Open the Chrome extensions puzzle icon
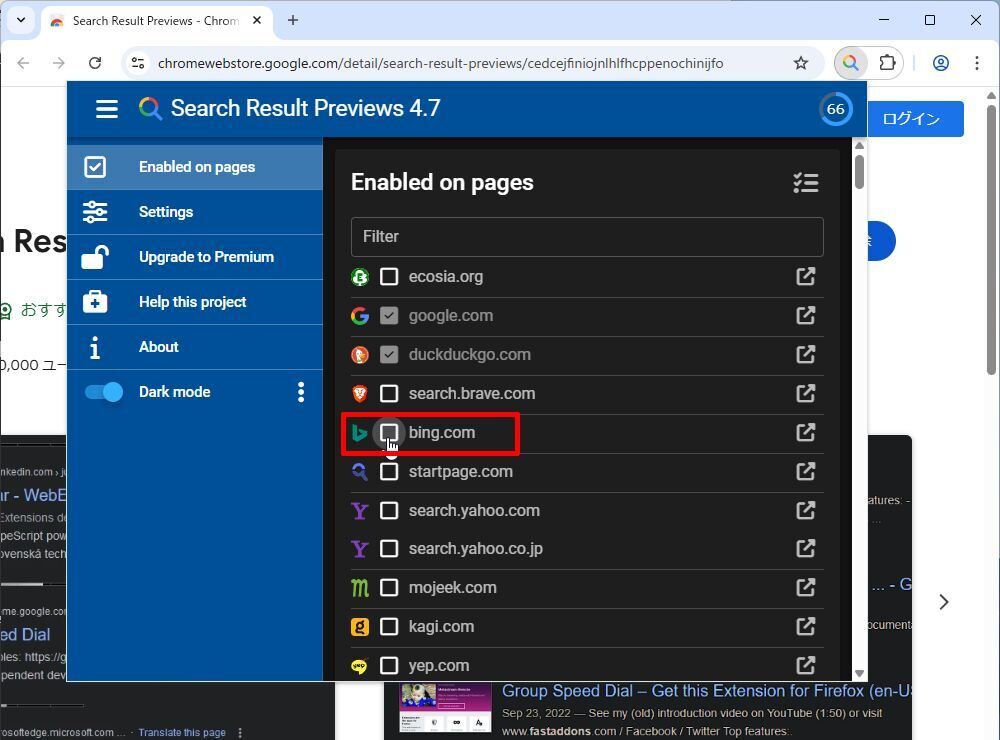Screen dimensions: 1000x740 coord(887,63)
